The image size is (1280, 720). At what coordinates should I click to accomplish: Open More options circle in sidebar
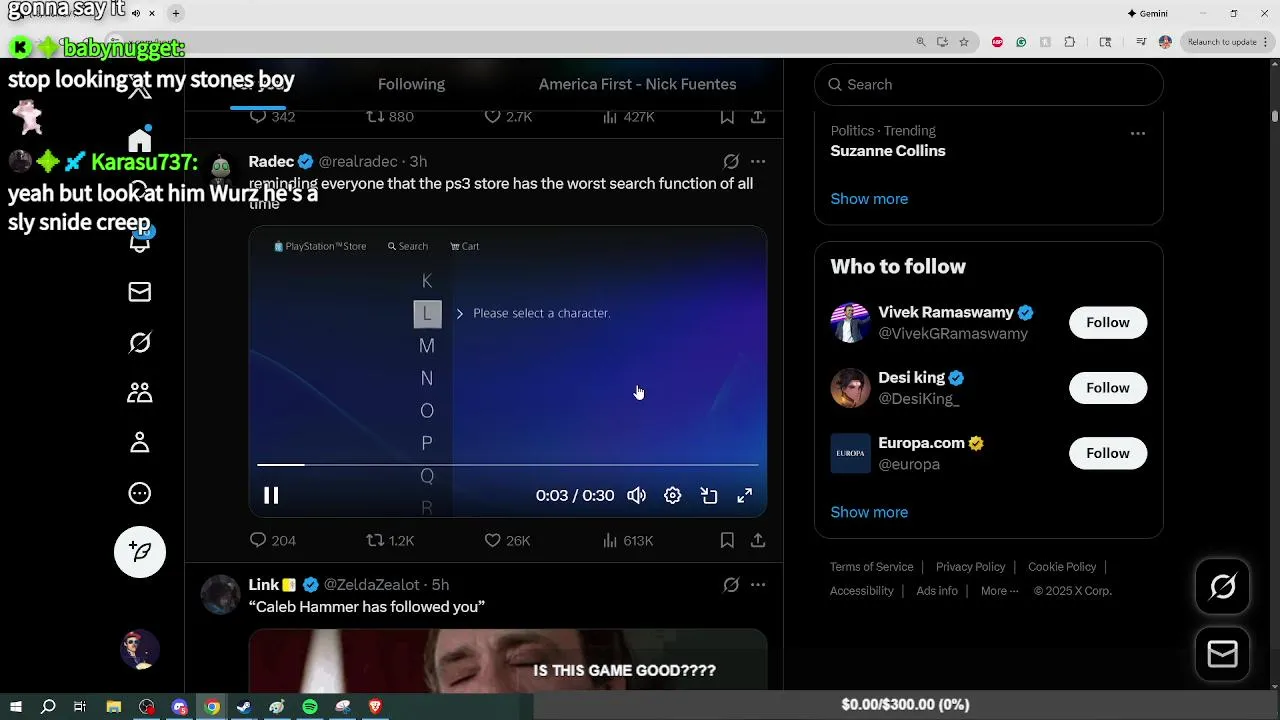tap(140, 493)
